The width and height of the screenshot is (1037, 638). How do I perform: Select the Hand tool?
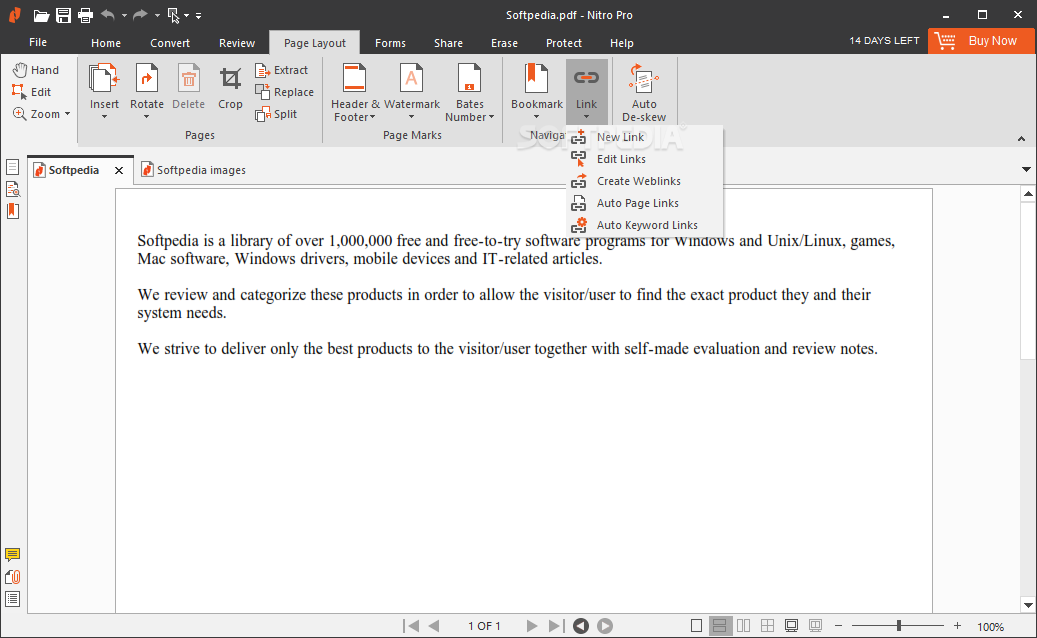click(x=36, y=70)
